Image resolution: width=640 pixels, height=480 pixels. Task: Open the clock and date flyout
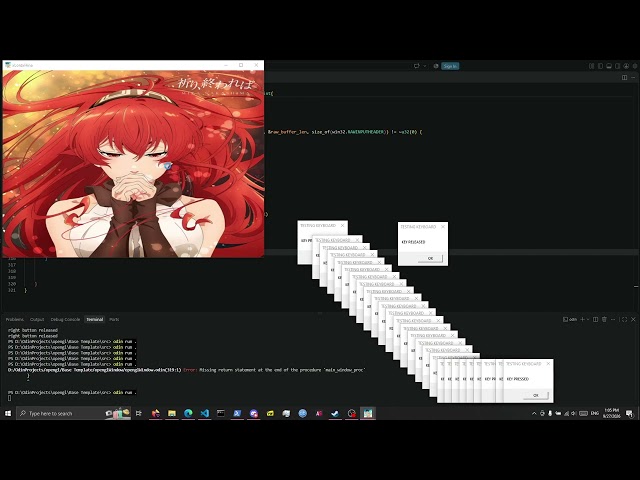coord(611,413)
